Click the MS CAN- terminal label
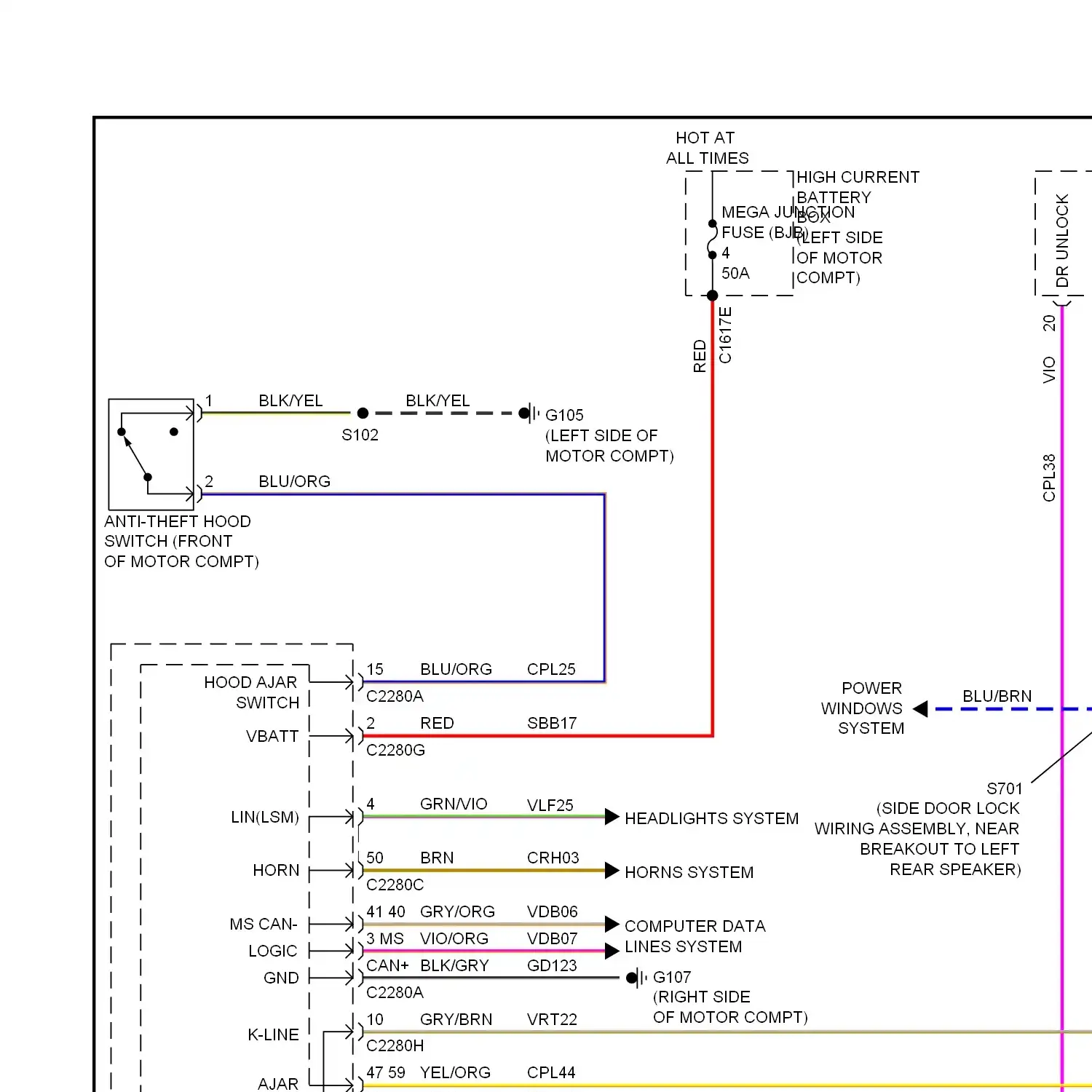Viewport: 1092px width, 1092px height. pyautogui.click(x=264, y=924)
